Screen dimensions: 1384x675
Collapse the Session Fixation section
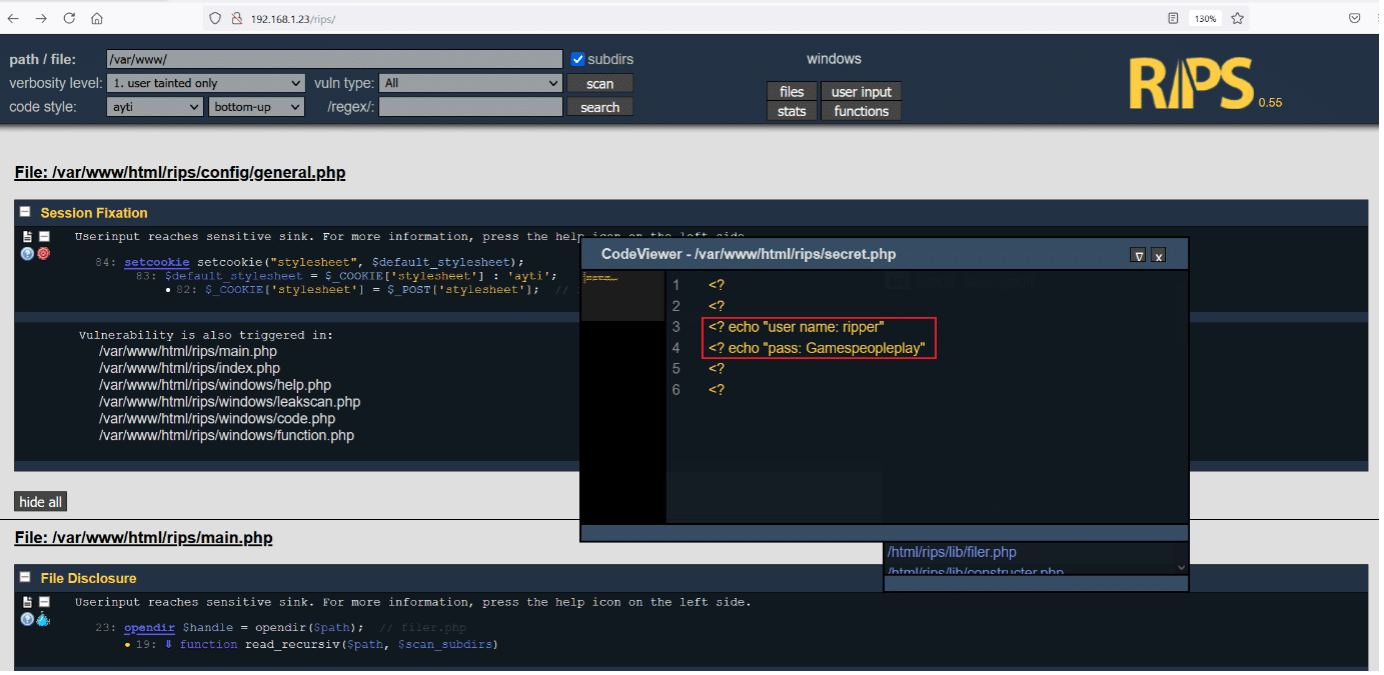25,212
